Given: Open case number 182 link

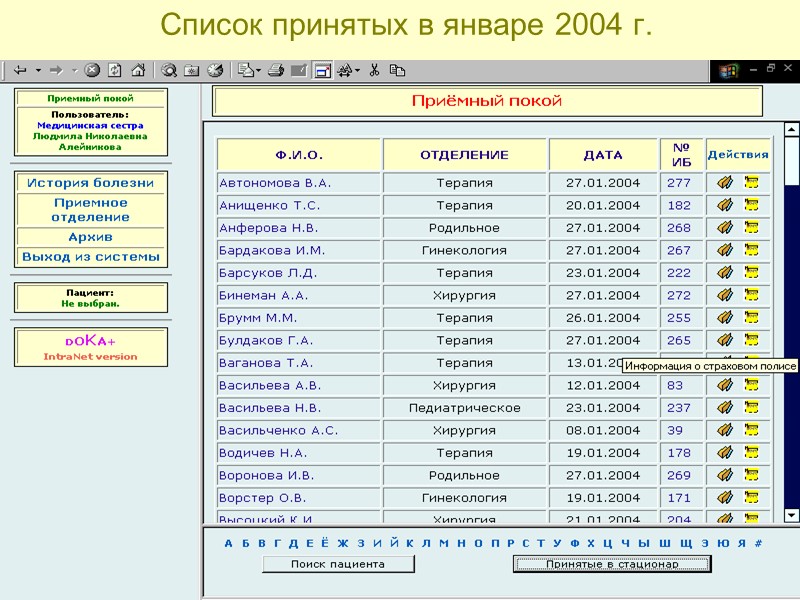Looking at the screenshot, I should pos(679,205).
